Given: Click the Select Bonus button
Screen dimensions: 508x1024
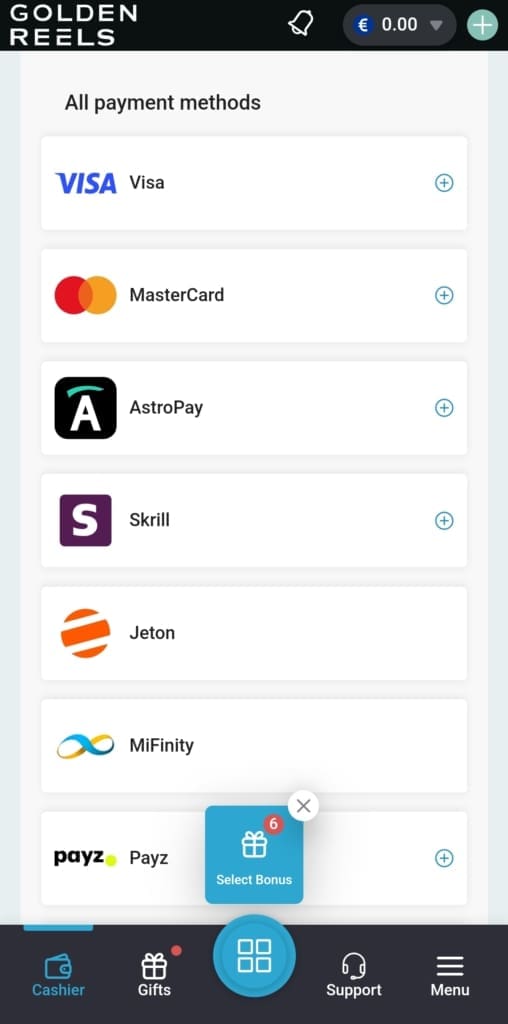Looking at the screenshot, I should [254, 855].
